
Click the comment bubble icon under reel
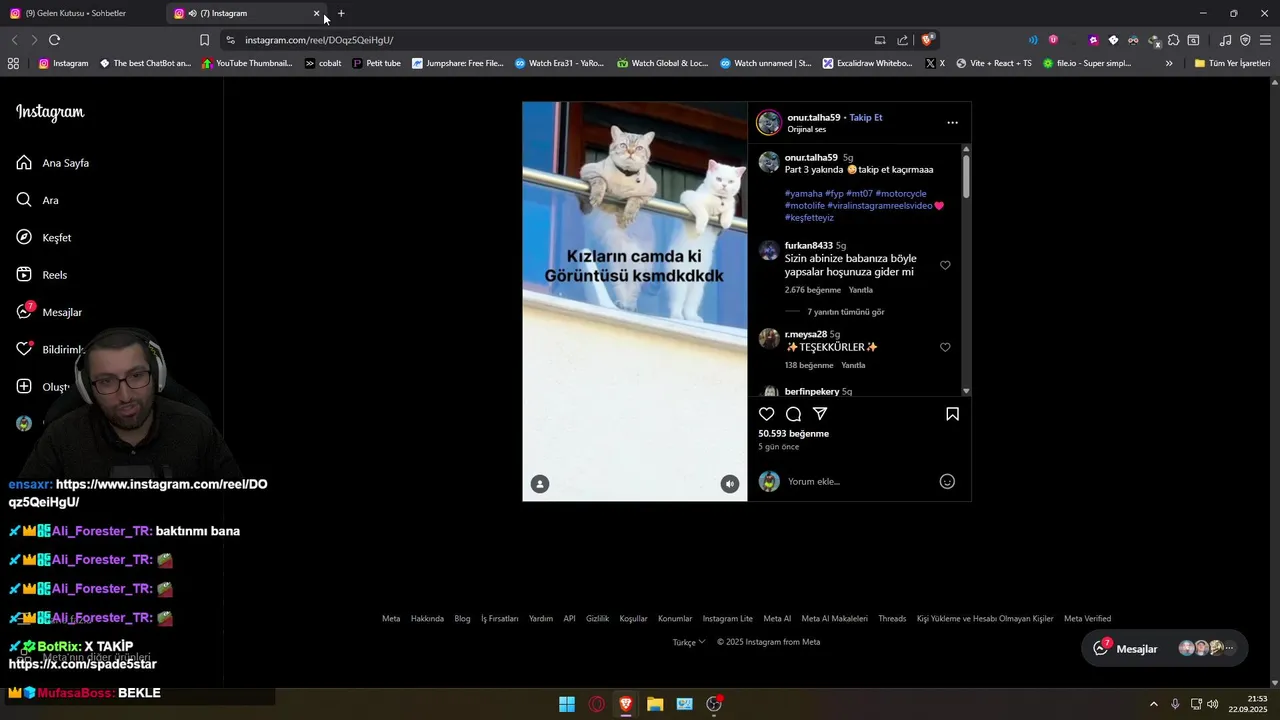point(793,414)
